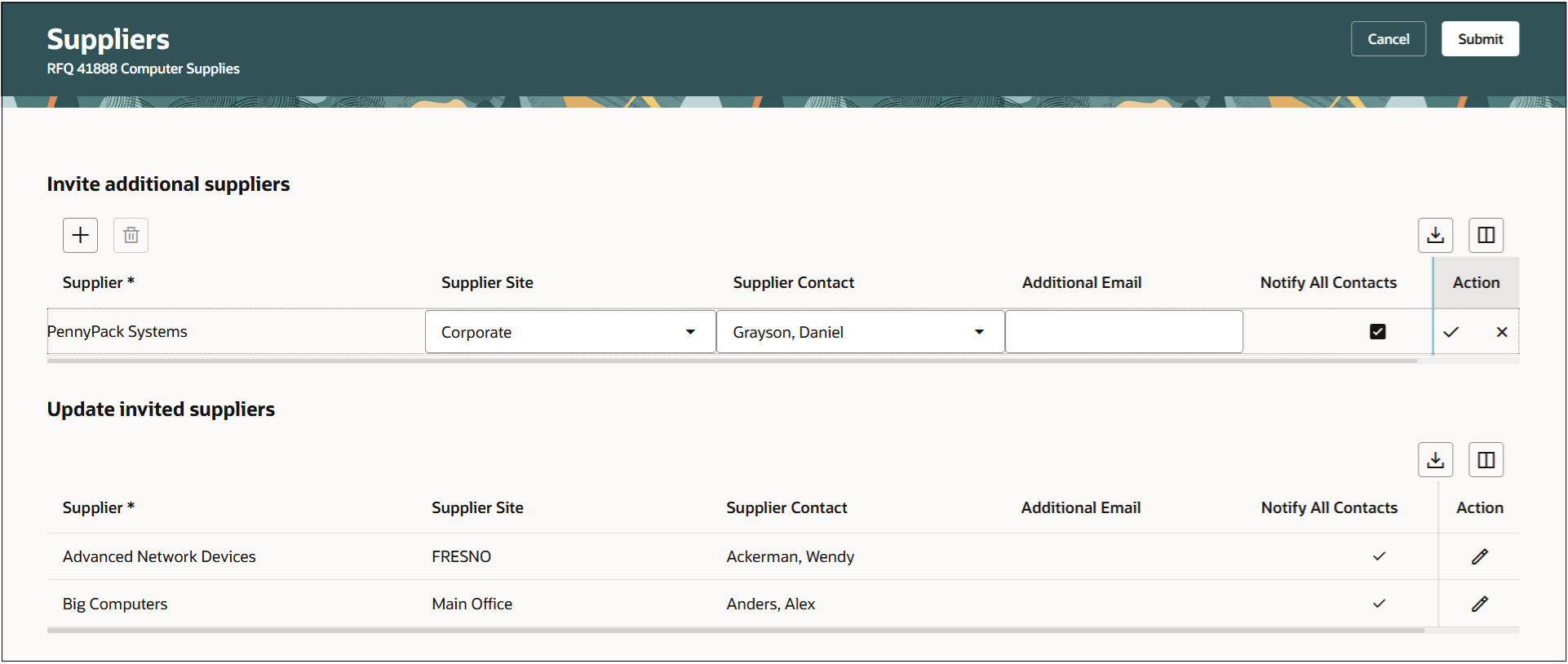Click the Supplier column header in Invite table
Image resolution: width=1568 pixels, height=664 pixels.
[x=99, y=282]
